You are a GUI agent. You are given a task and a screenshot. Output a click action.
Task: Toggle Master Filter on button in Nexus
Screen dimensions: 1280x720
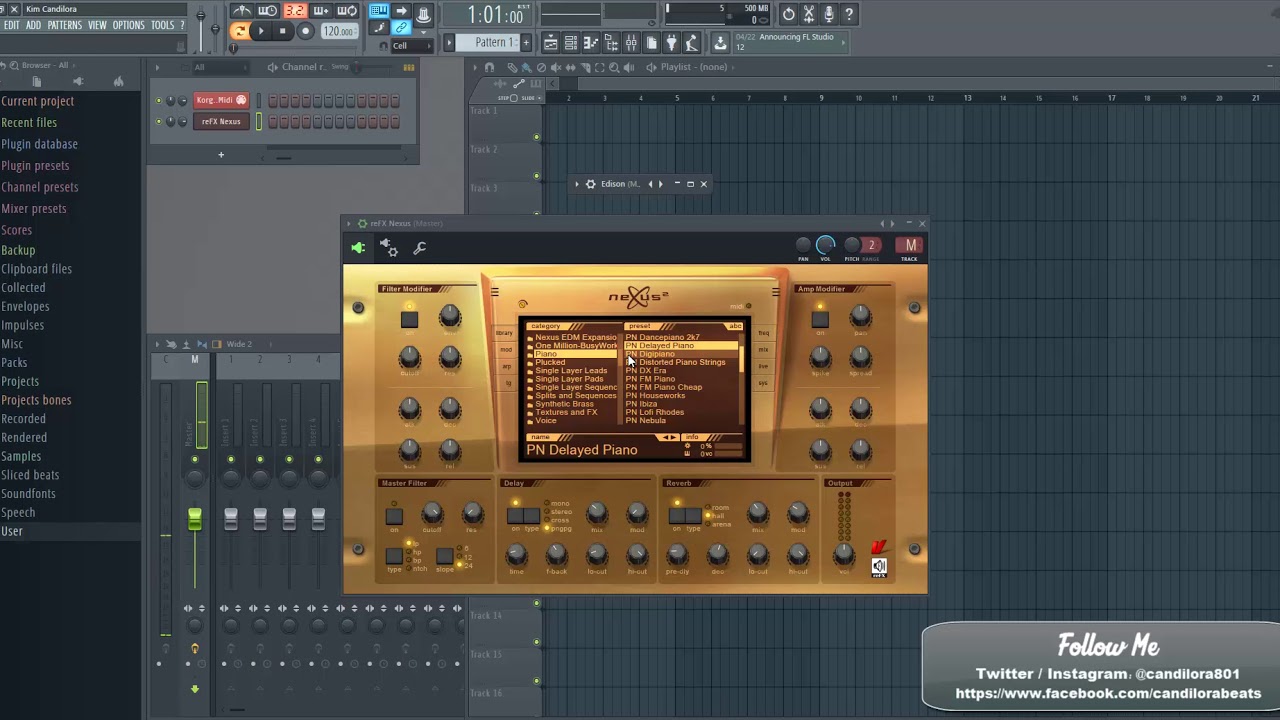[394, 516]
